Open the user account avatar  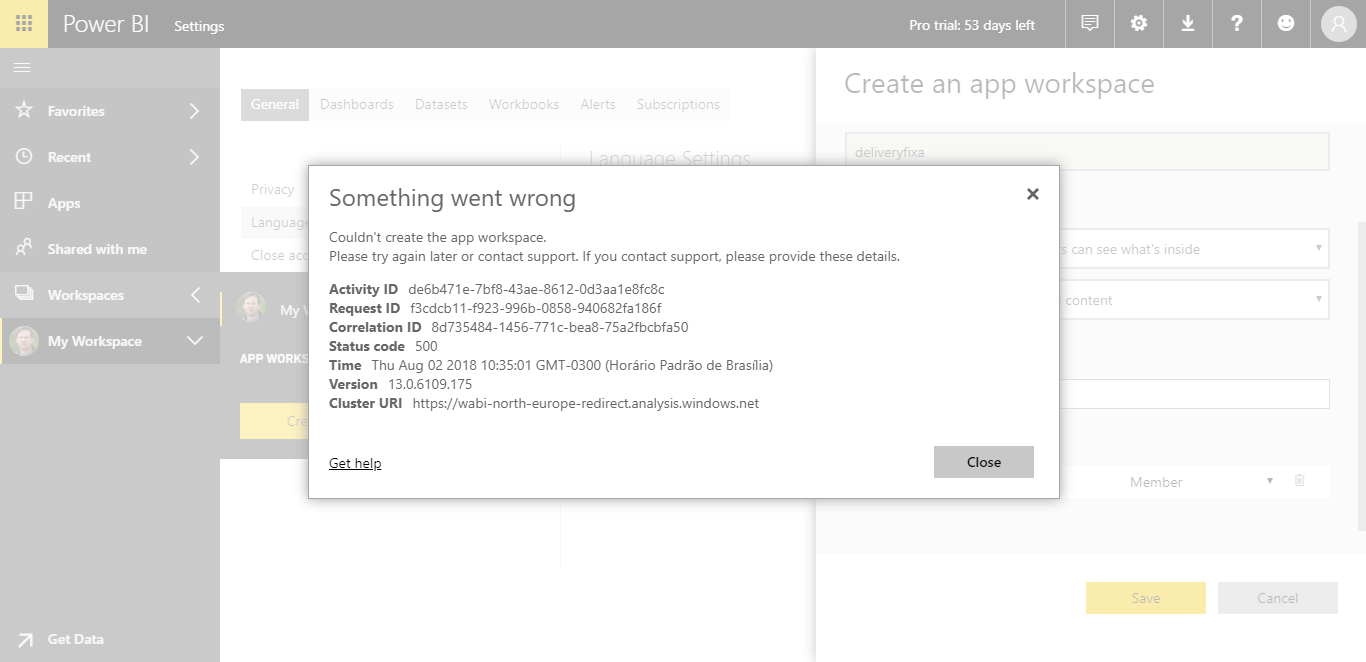click(x=1338, y=24)
